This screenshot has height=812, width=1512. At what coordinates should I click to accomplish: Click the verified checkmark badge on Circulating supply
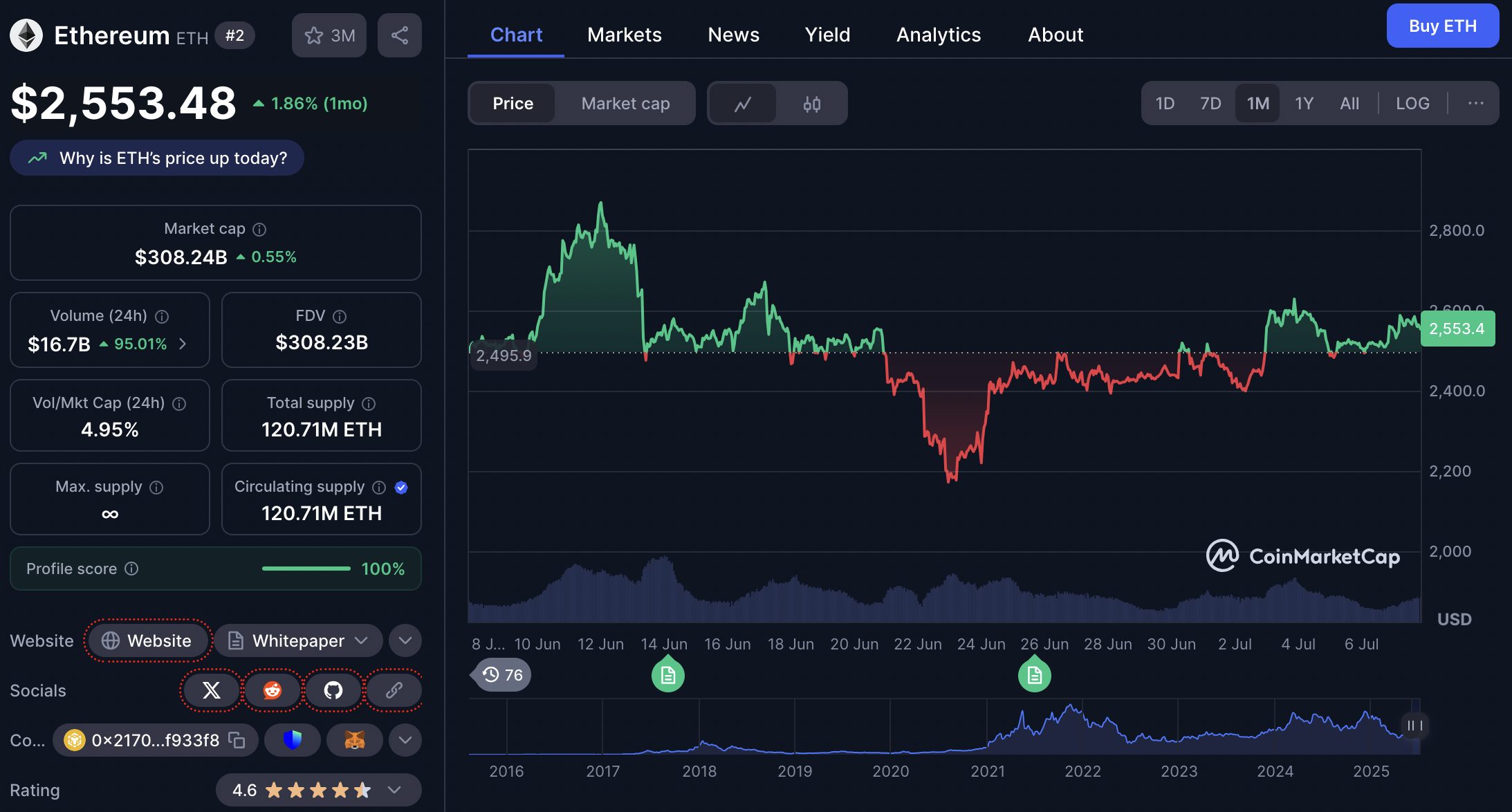point(401,487)
